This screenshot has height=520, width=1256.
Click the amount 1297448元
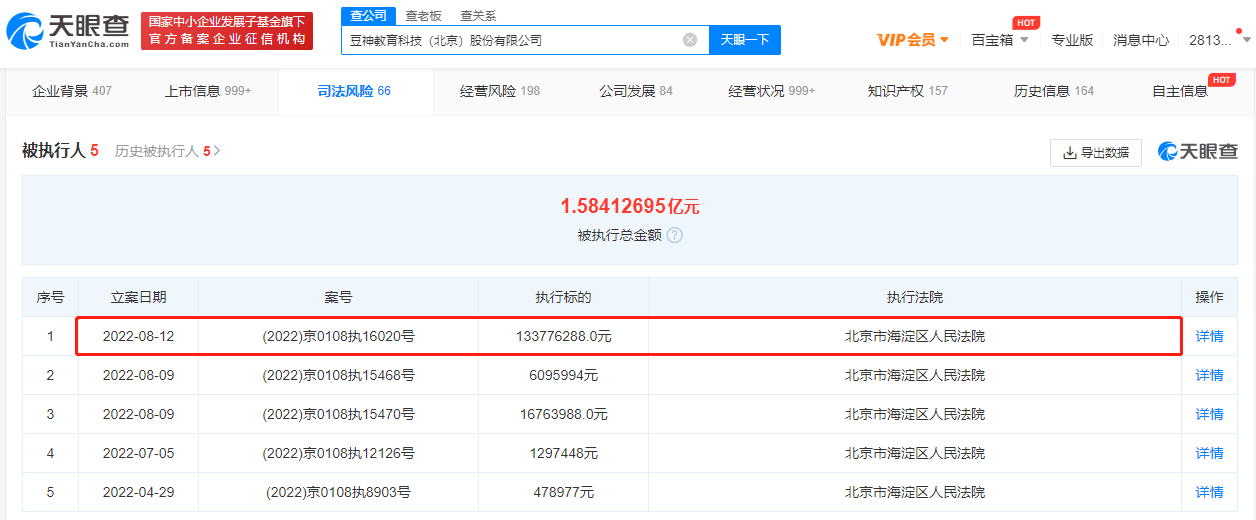[563, 453]
